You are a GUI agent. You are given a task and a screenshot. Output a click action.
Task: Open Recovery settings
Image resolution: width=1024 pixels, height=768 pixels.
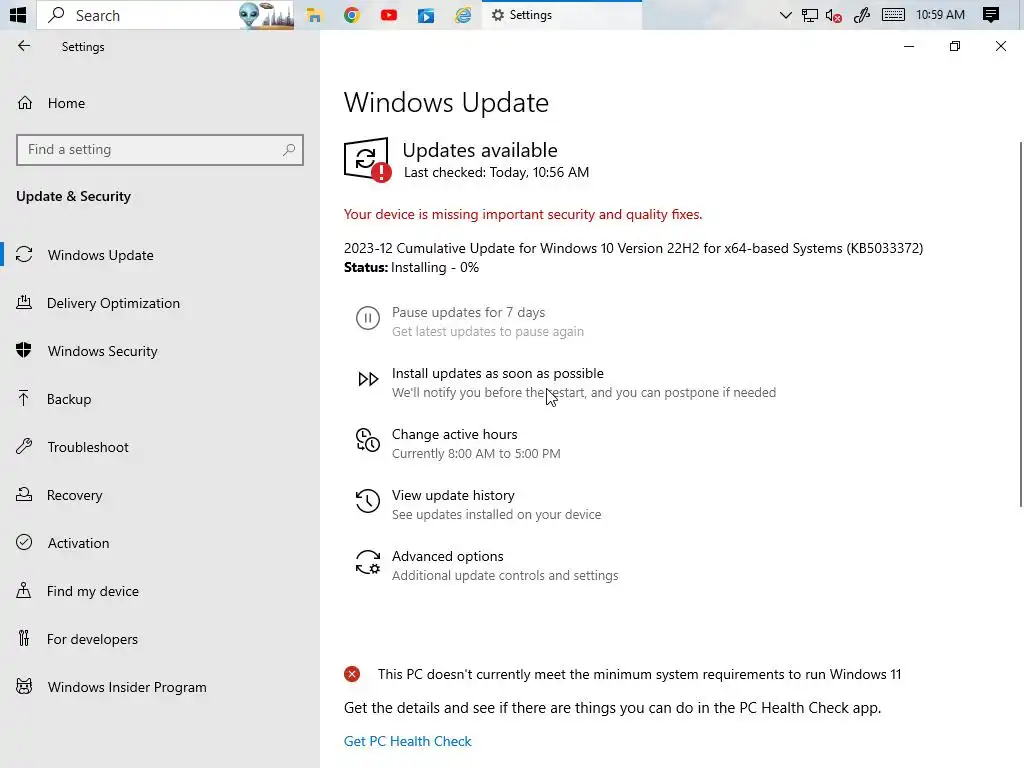tap(160, 495)
